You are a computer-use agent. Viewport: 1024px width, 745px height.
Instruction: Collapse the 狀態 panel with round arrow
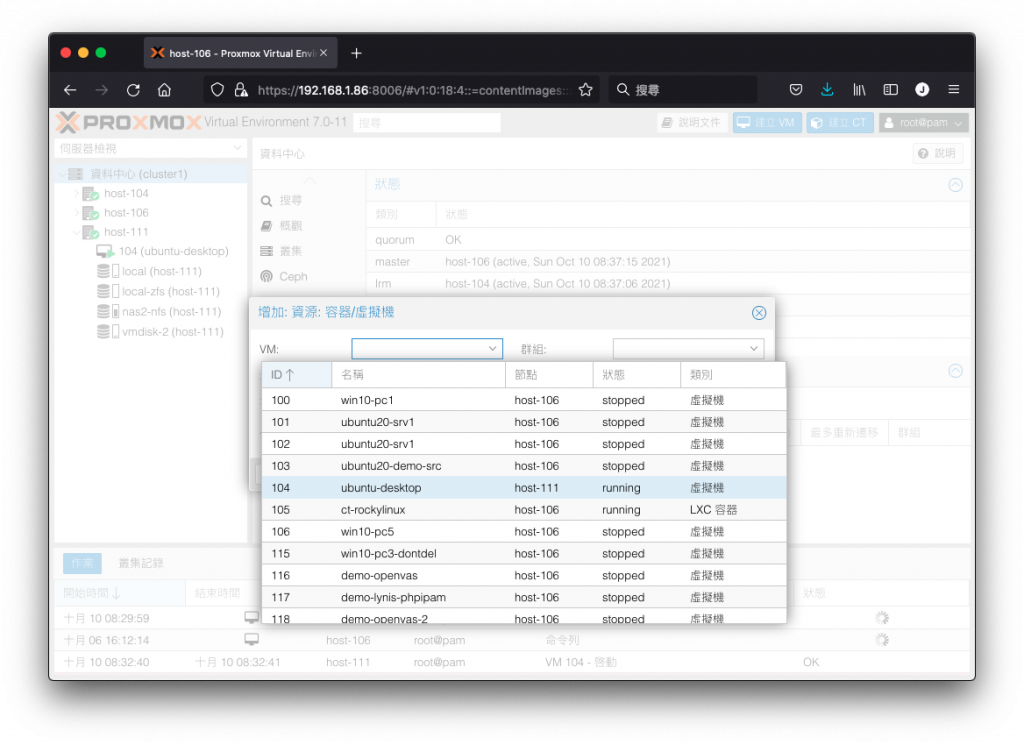[955, 185]
